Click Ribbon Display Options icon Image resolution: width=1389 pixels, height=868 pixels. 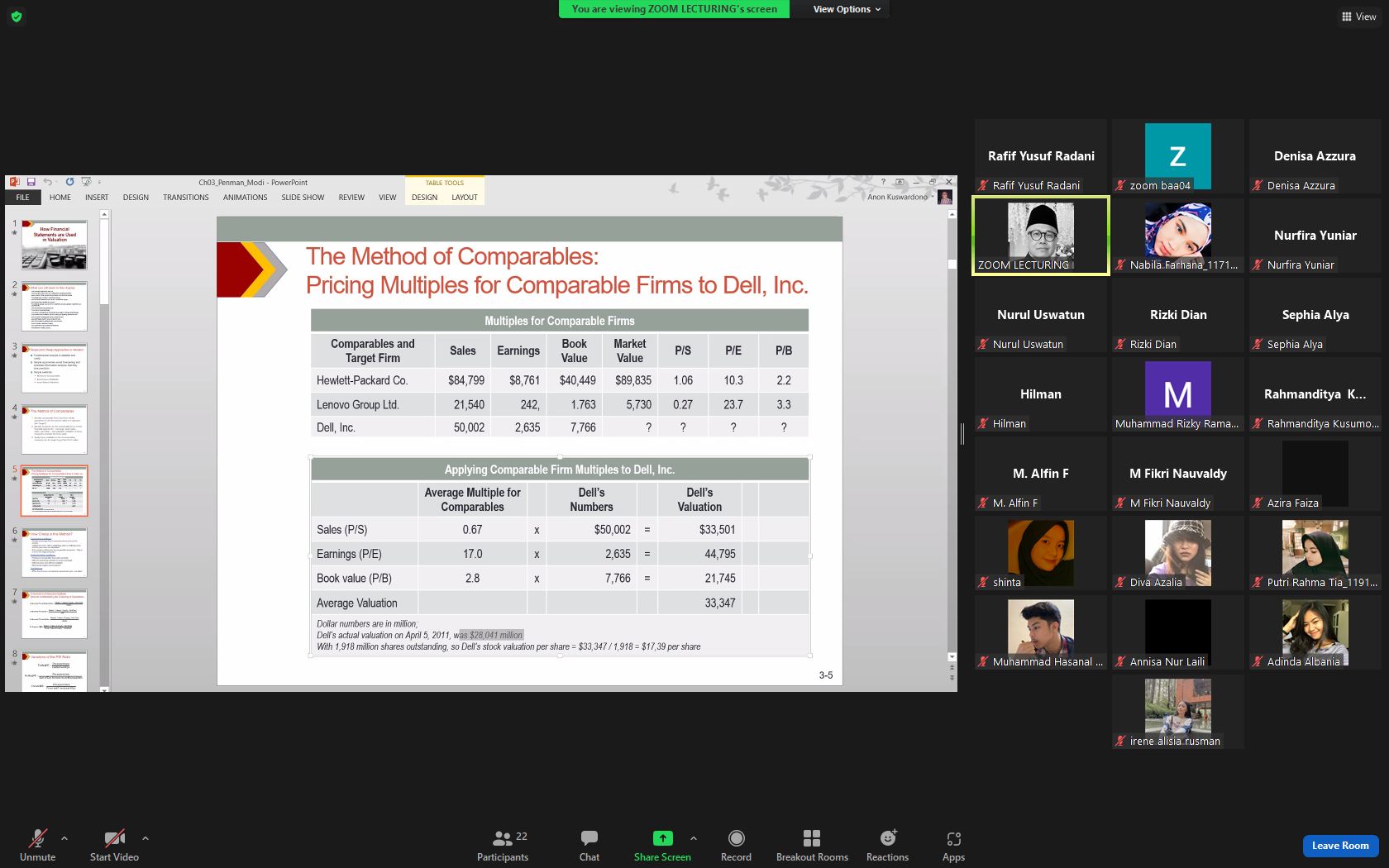pos(900,182)
